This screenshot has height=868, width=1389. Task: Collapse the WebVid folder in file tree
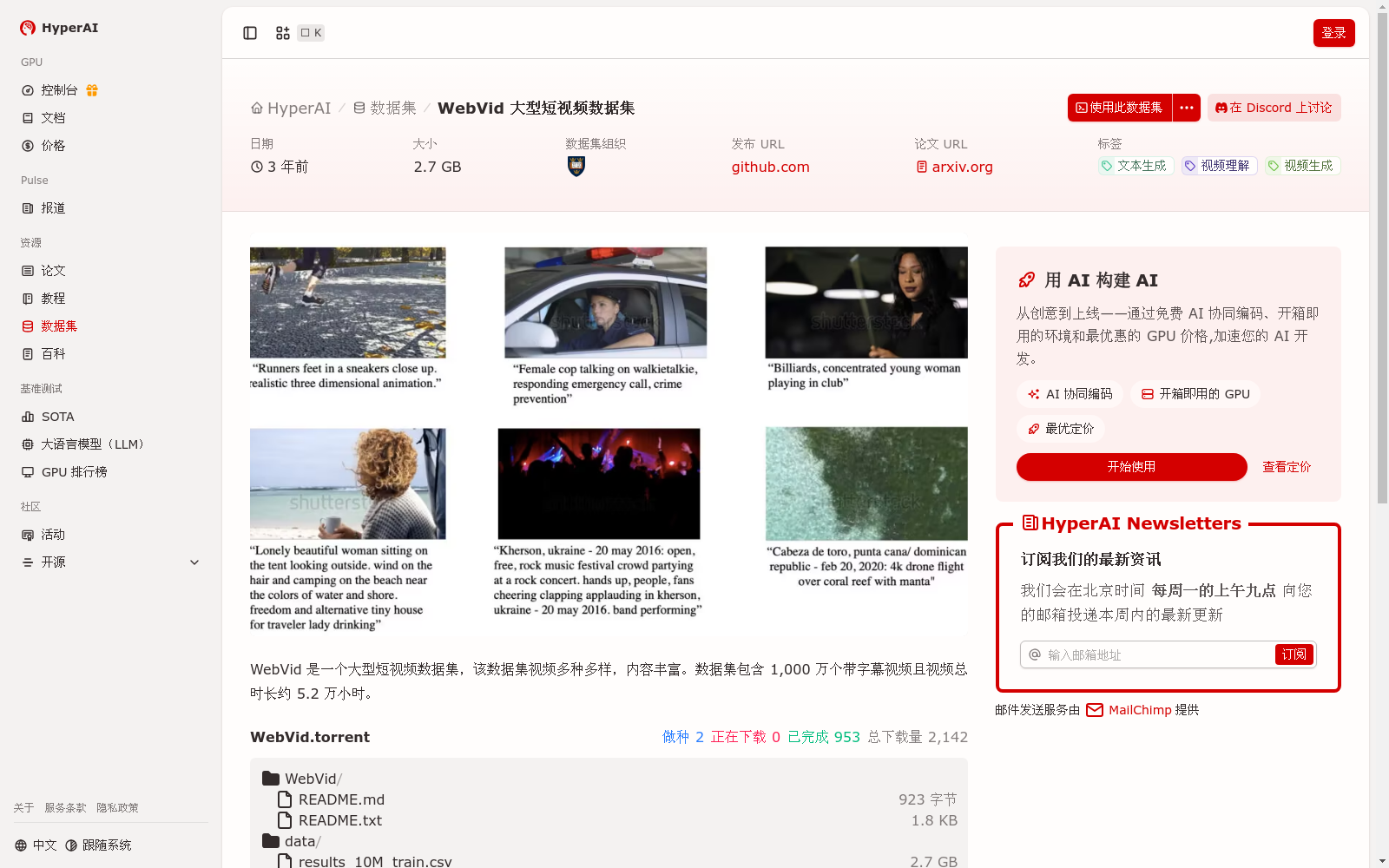point(302,779)
